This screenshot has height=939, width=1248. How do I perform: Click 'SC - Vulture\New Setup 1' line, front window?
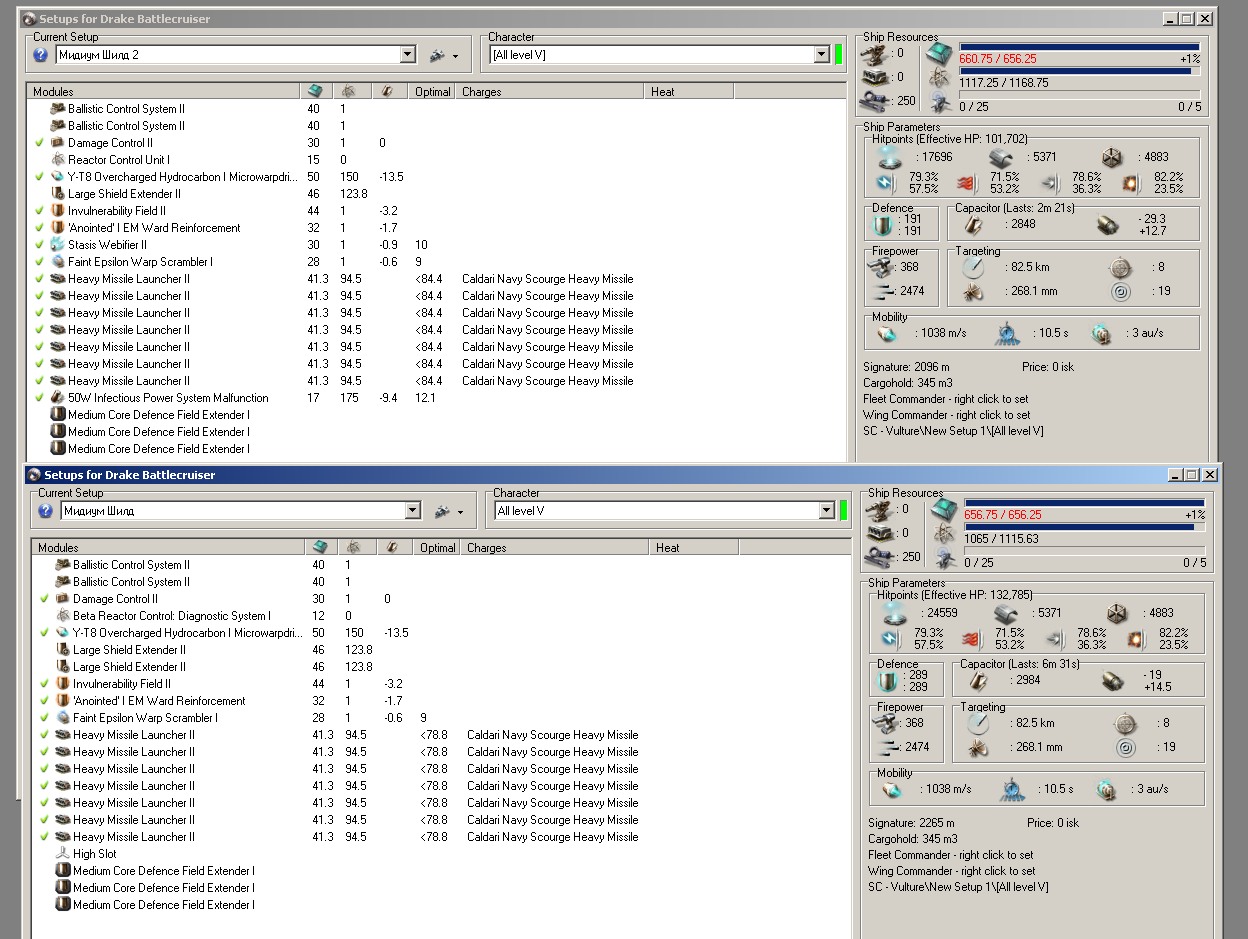[x=957, y=887]
